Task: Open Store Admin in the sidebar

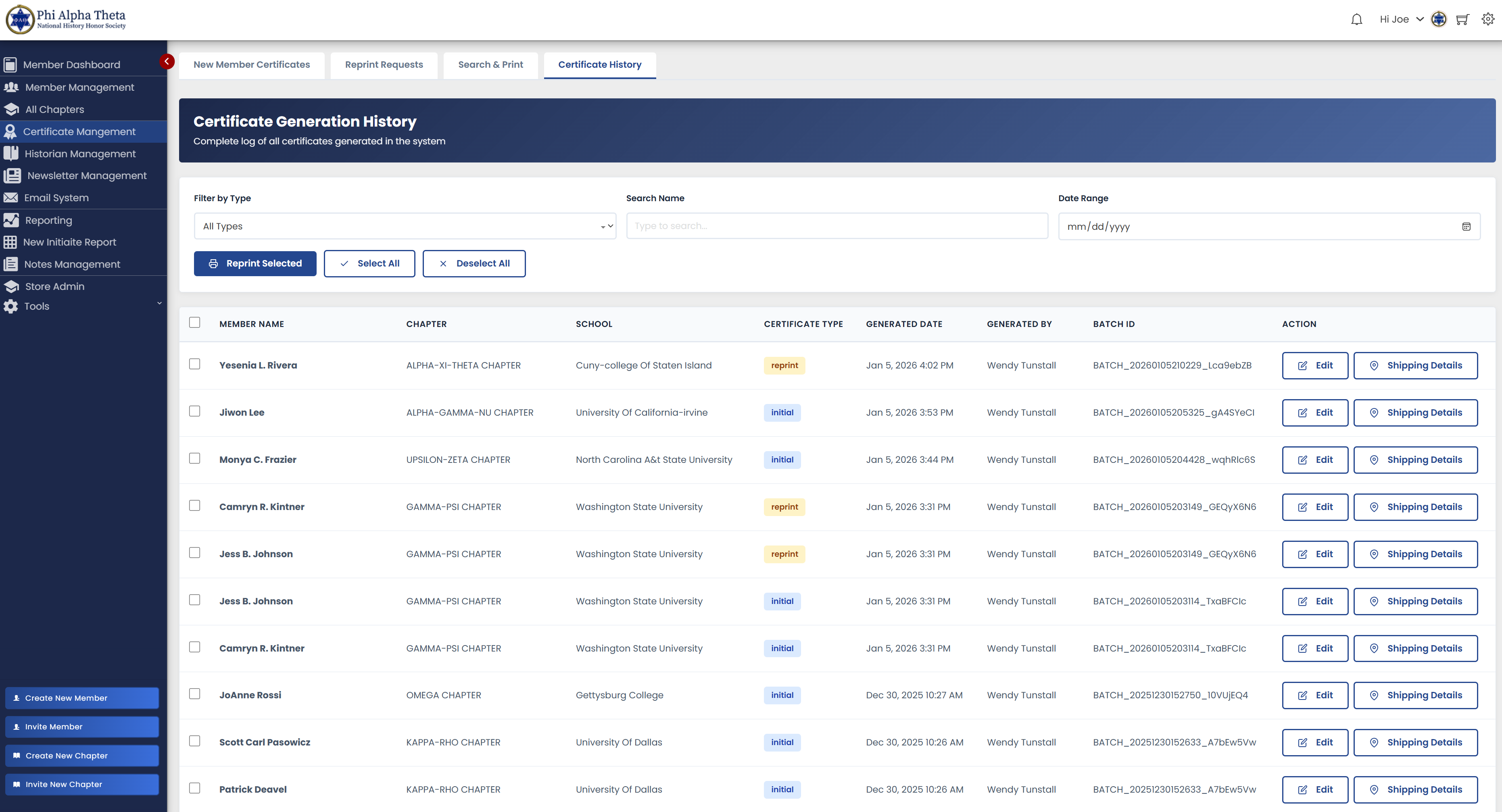Action: [x=55, y=286]
